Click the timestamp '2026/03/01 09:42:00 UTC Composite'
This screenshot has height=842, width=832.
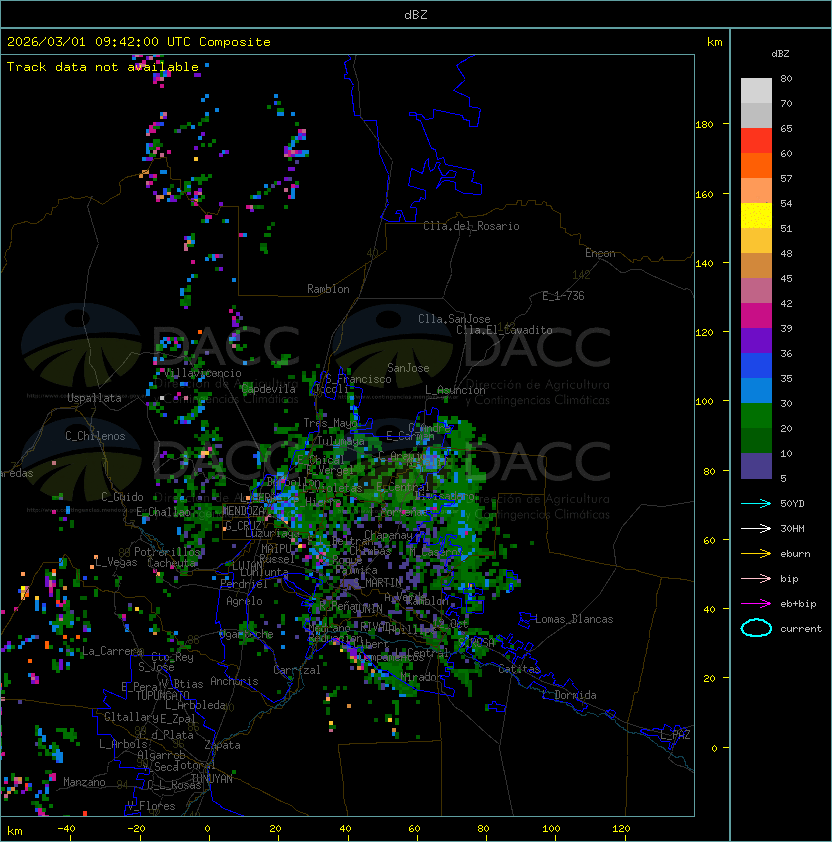tap(139, 42)
